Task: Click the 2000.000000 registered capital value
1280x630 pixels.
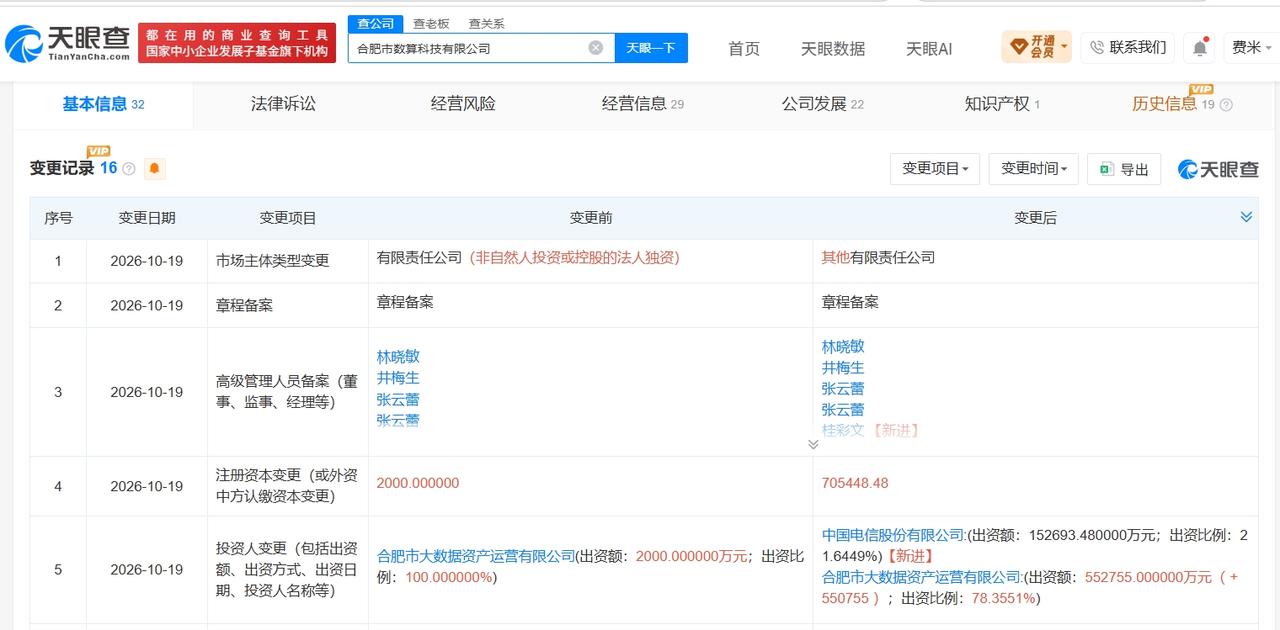Action: tap(418, 483)
